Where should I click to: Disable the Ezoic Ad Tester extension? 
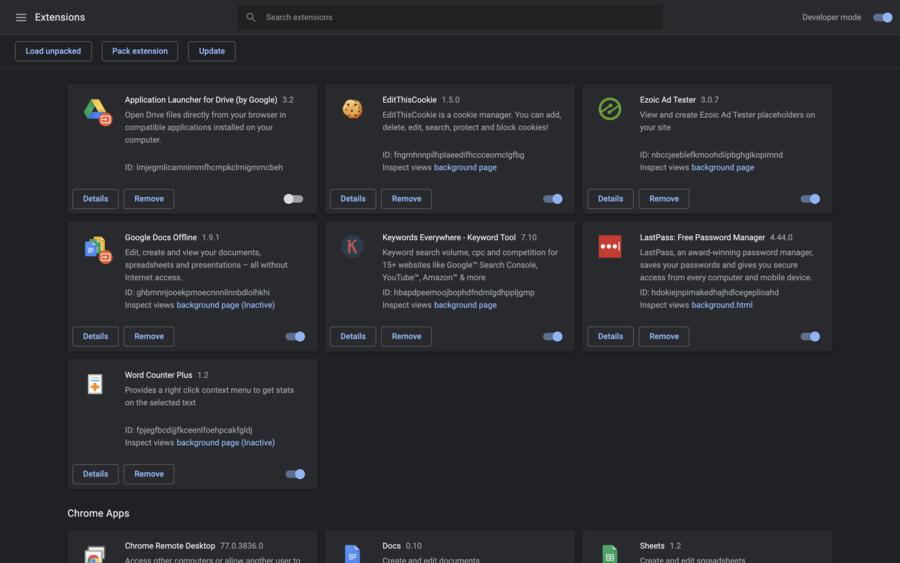810,199
